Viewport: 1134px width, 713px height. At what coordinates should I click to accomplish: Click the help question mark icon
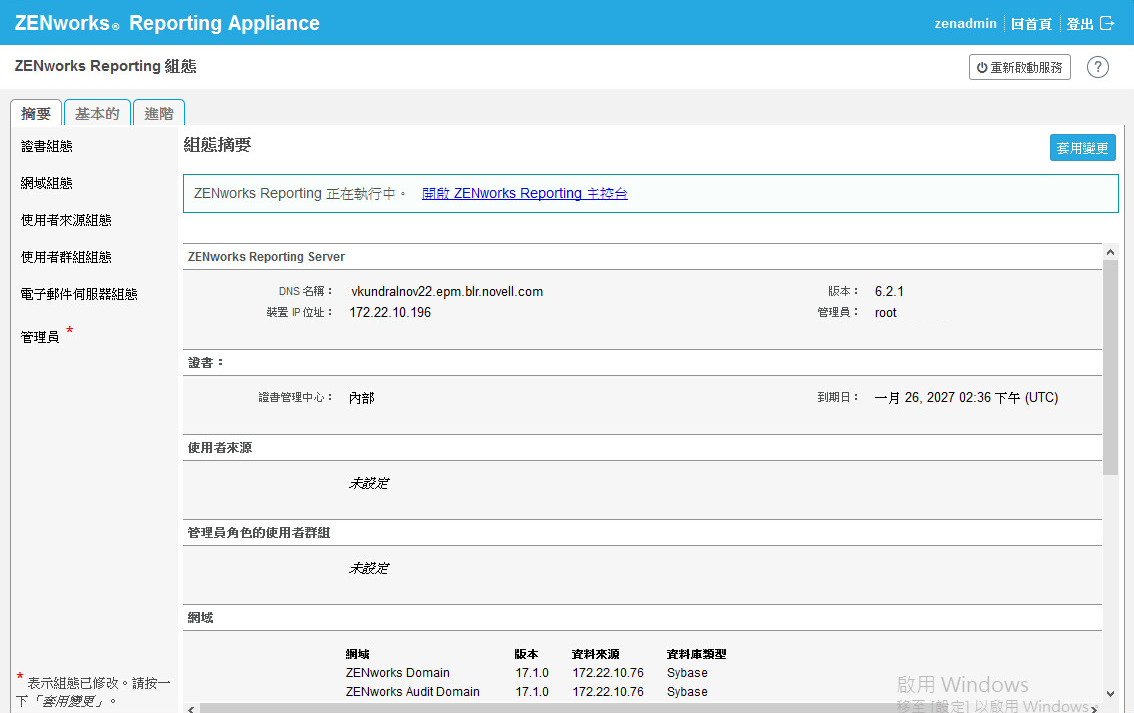click(1097, 67)
